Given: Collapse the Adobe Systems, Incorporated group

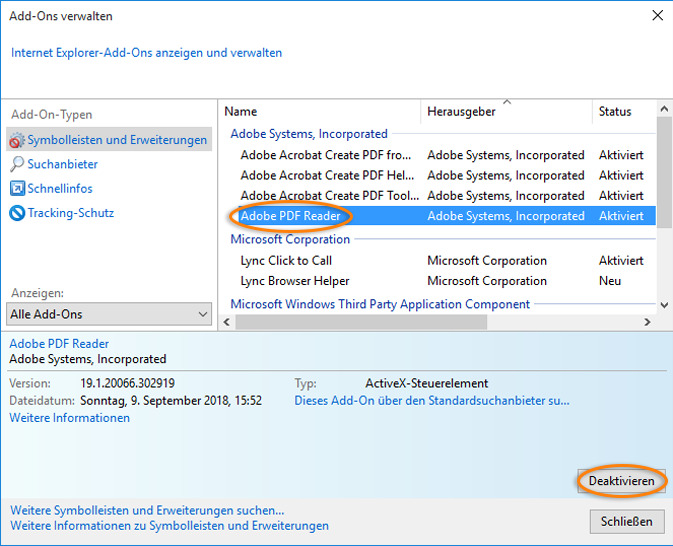Looking at the screenshot, I should [x=309, y=134].
